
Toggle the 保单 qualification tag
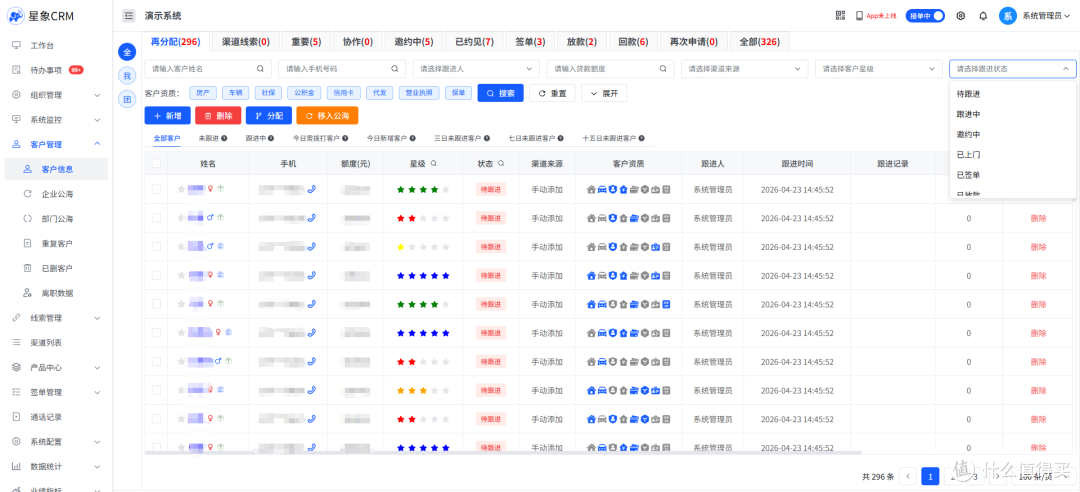tap(459, 92)
